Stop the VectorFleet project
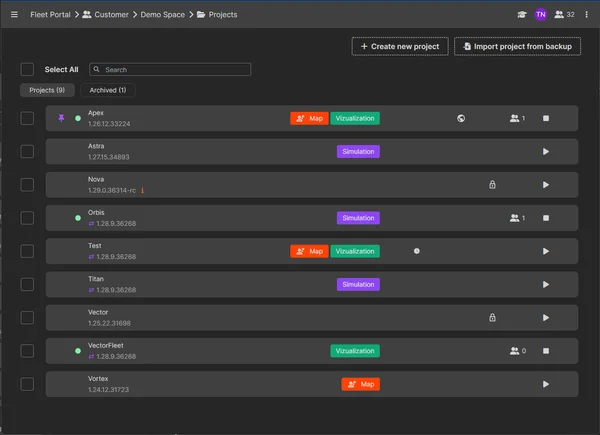Image resolution: width=600 pixels, height=435 pixels. click(546, 351)
